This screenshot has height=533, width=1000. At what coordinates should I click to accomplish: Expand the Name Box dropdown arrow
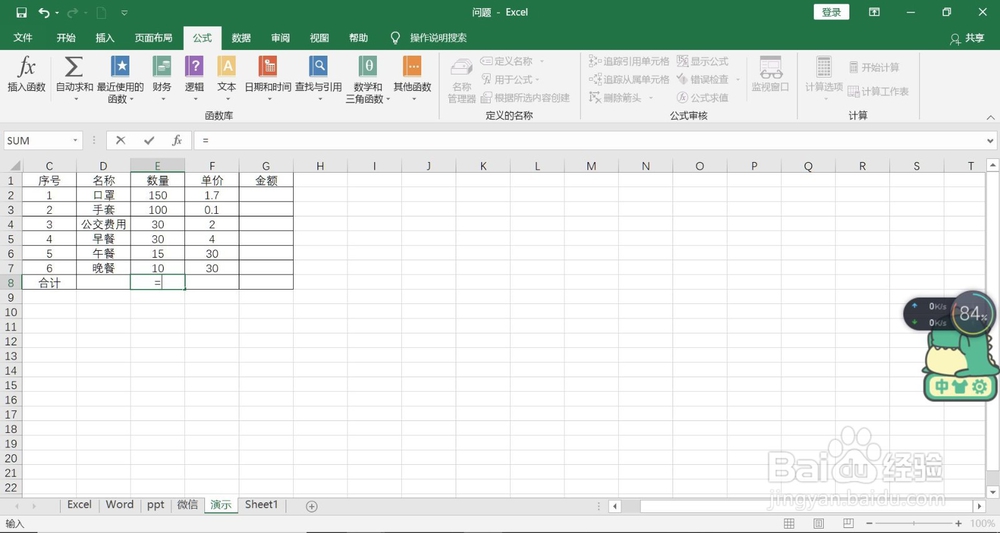pyautogui.click(x=75, y=140)
